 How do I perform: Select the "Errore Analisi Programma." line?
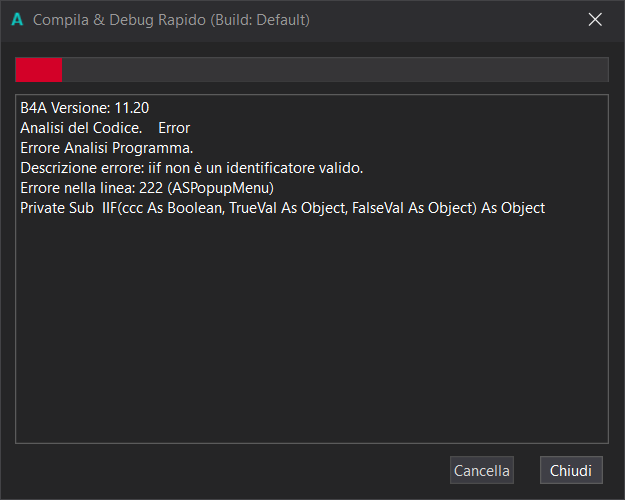click(x=106, y=148)
